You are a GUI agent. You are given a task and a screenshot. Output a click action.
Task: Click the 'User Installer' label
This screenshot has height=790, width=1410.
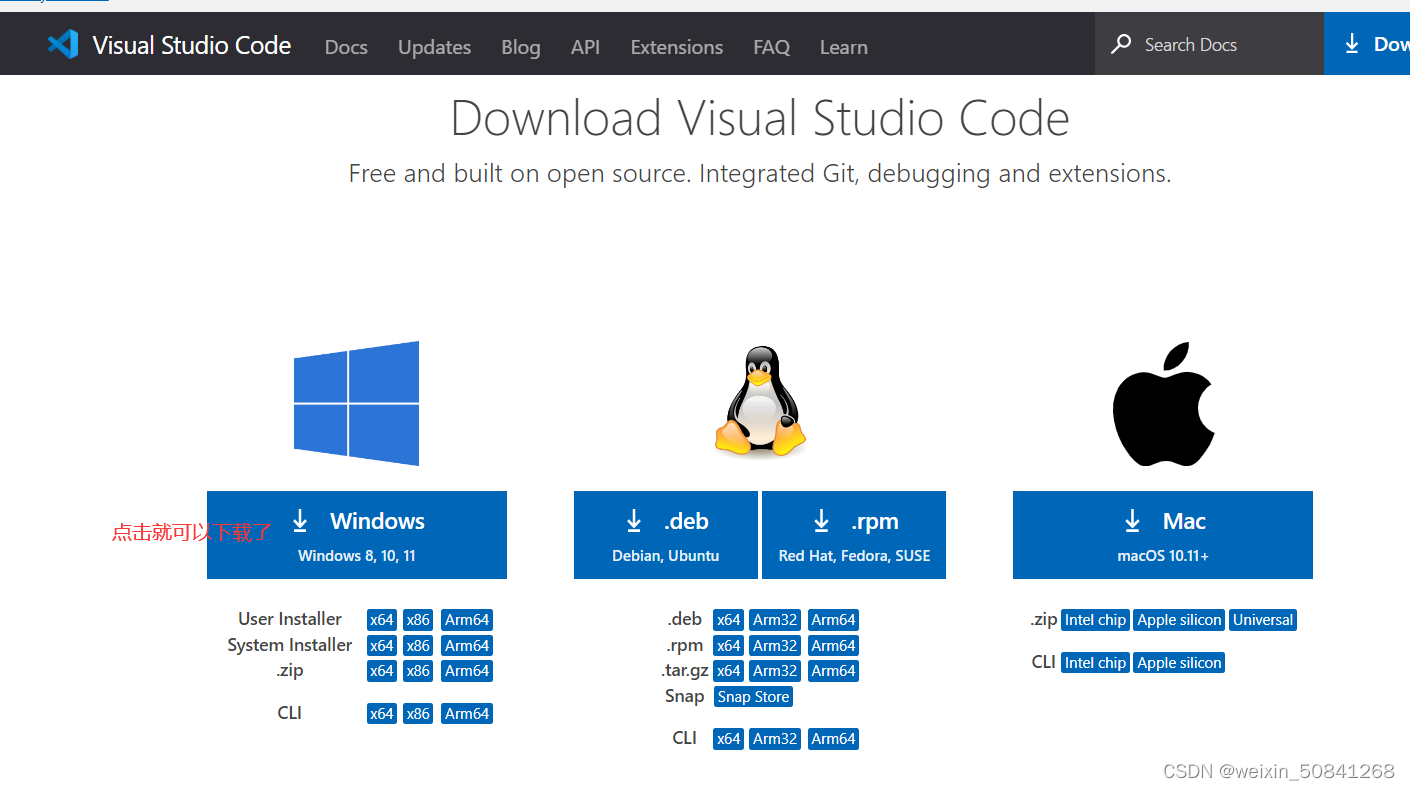290,619
